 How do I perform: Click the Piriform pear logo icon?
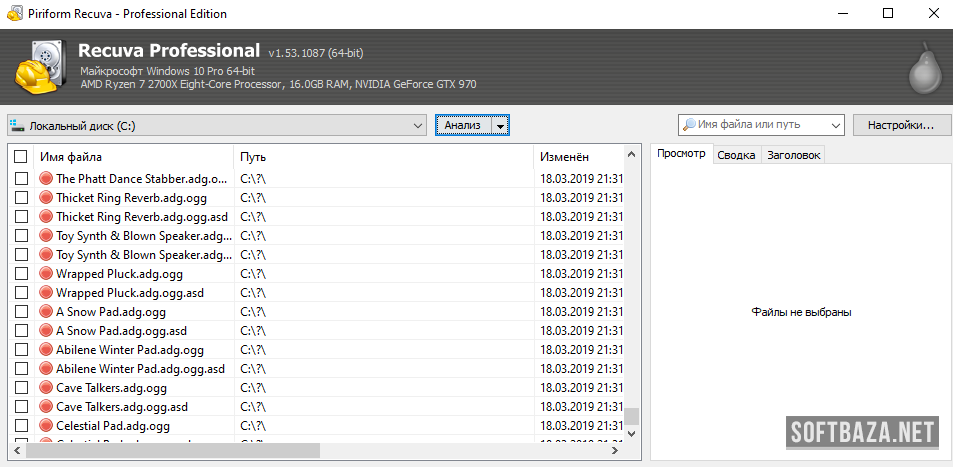[923, 68]
